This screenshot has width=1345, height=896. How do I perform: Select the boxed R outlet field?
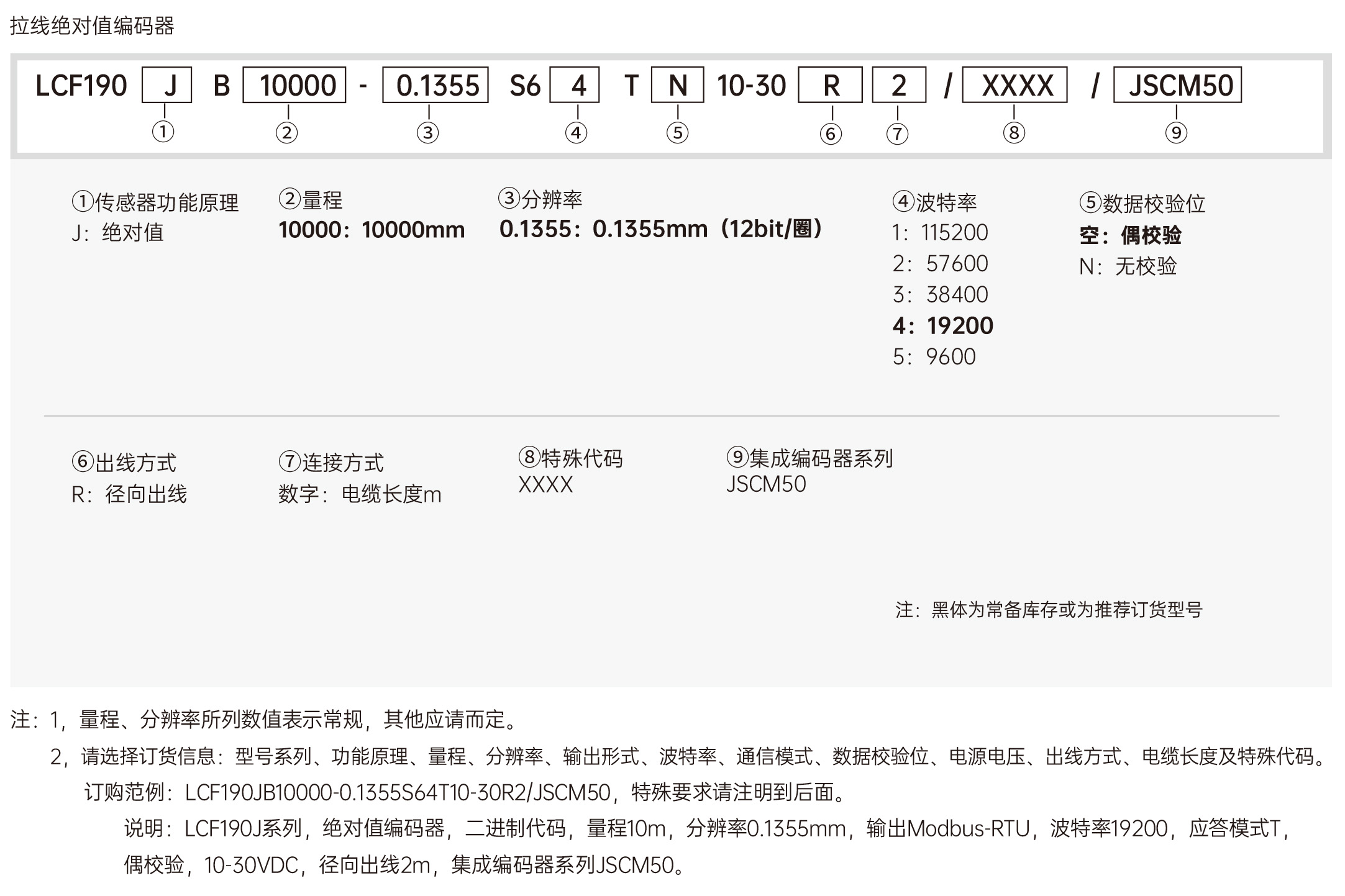831,85
